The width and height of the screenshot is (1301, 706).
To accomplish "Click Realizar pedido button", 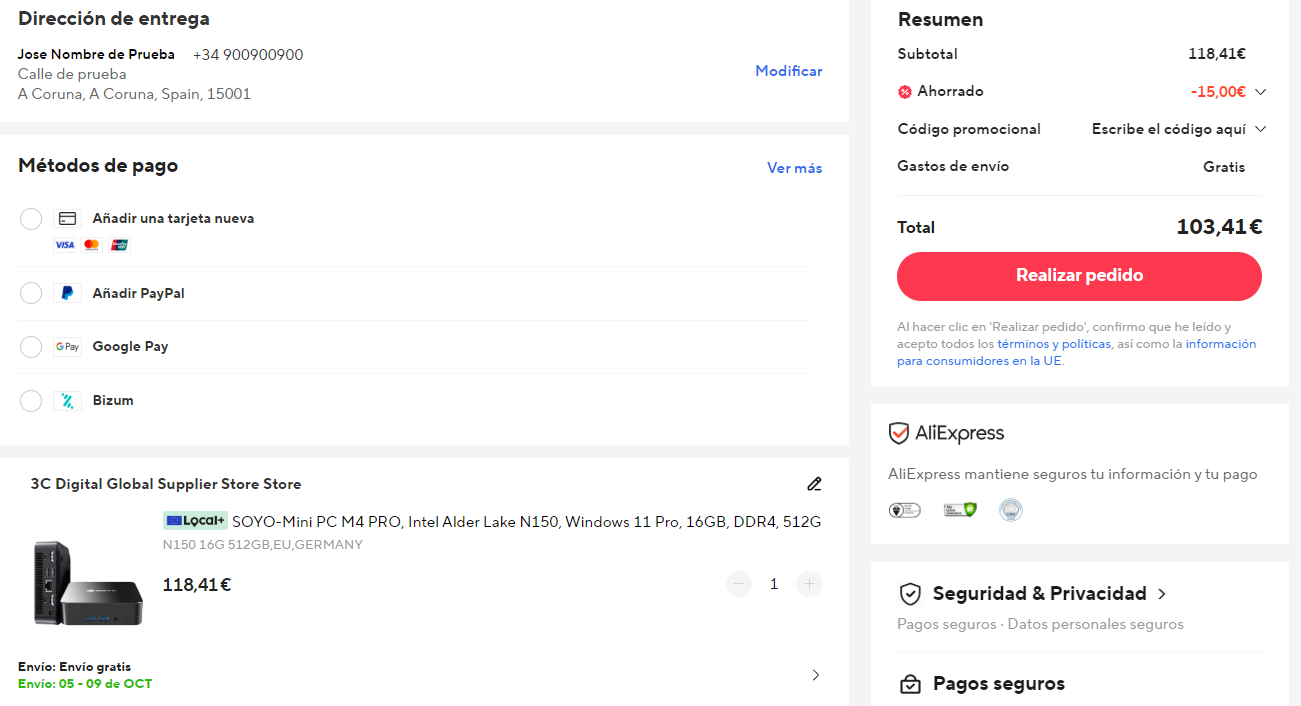I will tap(1079, 276).
